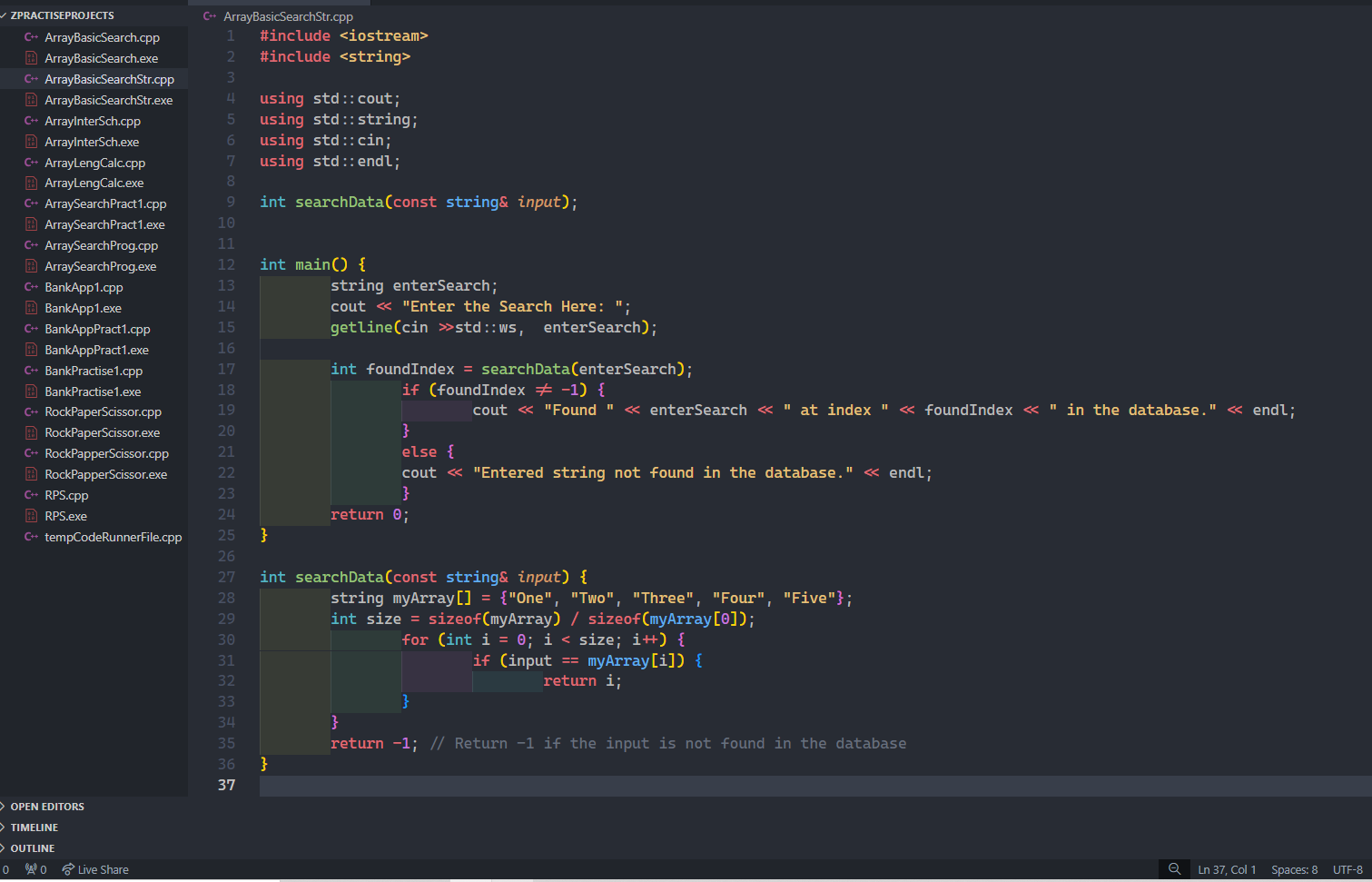Viewport: 1372px width, 882px height.
Task: Click the C++ icon next to BankApp1.cpp
Action: pos(31,287)
